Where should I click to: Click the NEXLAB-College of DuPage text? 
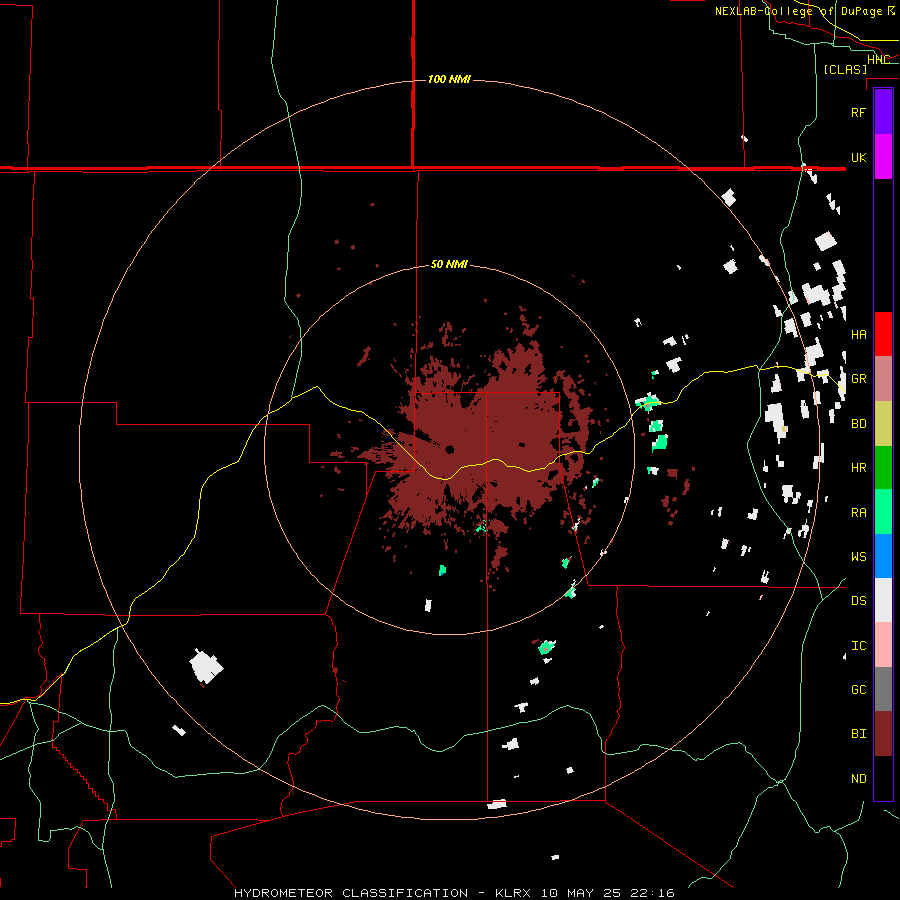798,10
